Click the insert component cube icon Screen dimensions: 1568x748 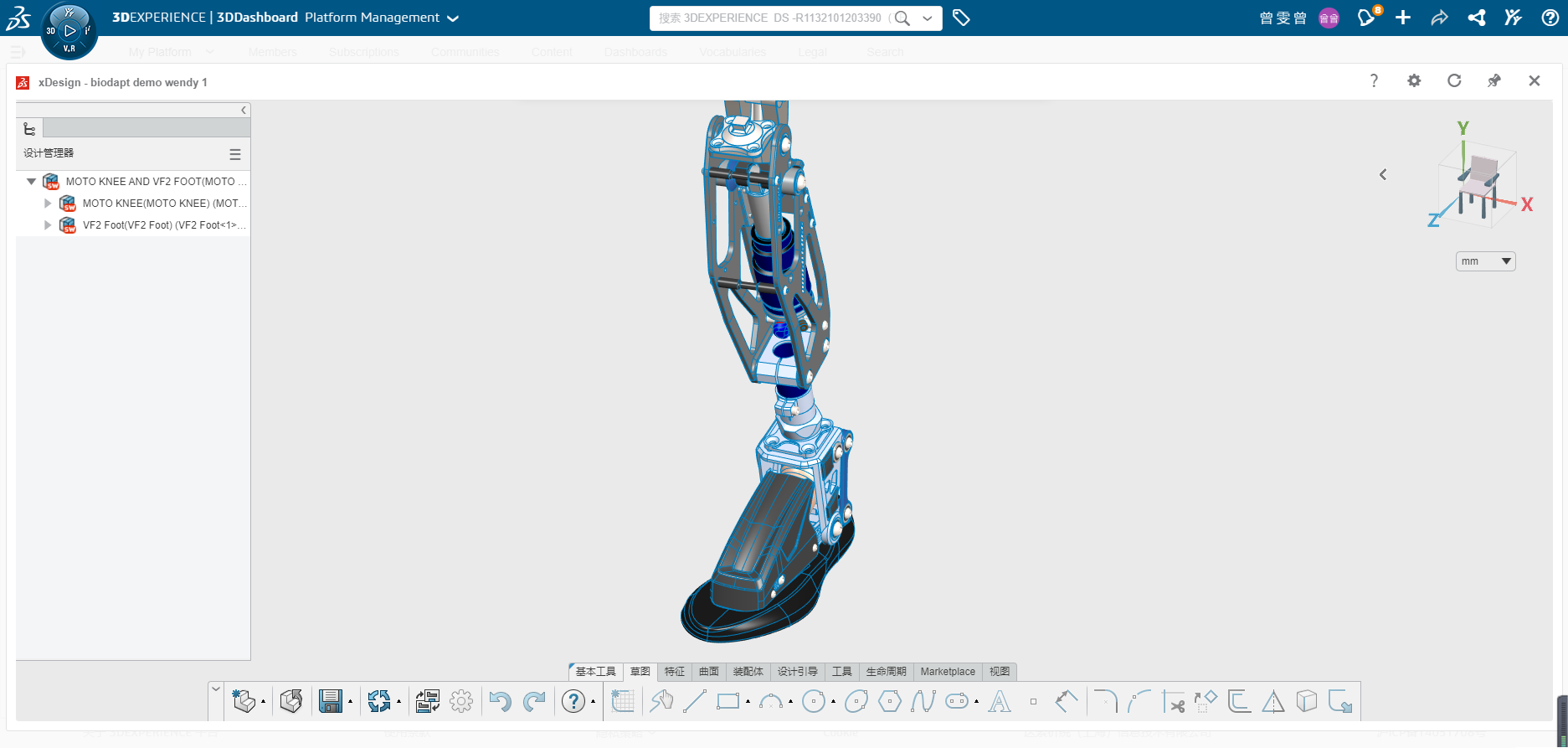(291, 701)
